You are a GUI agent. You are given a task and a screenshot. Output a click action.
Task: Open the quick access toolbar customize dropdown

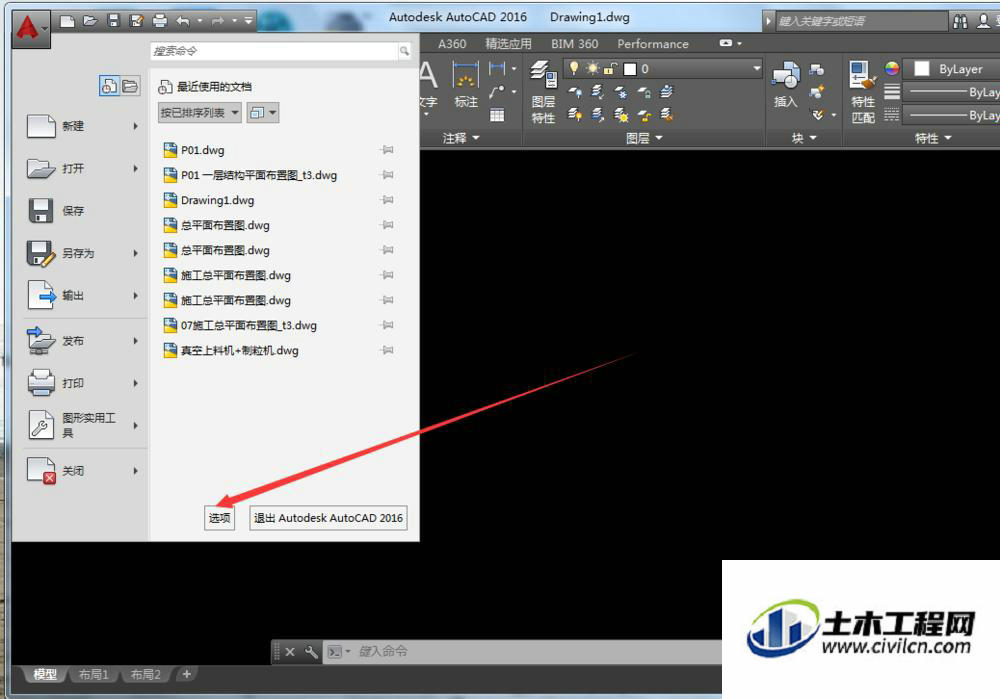pos(249,21)
